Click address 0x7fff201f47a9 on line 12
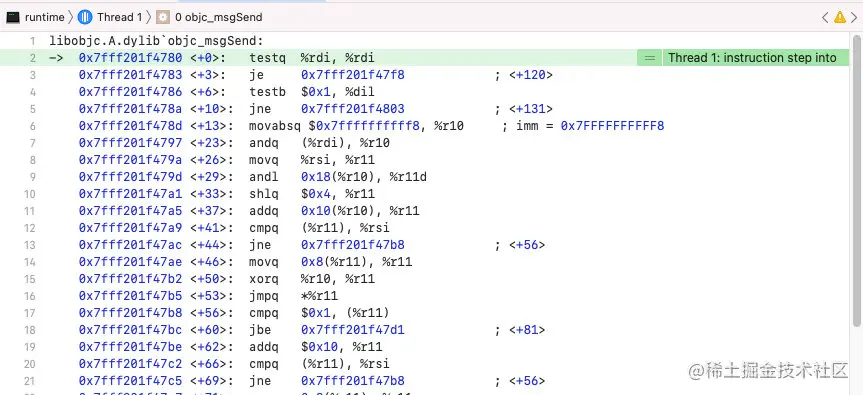 click(x=130, y=228)
